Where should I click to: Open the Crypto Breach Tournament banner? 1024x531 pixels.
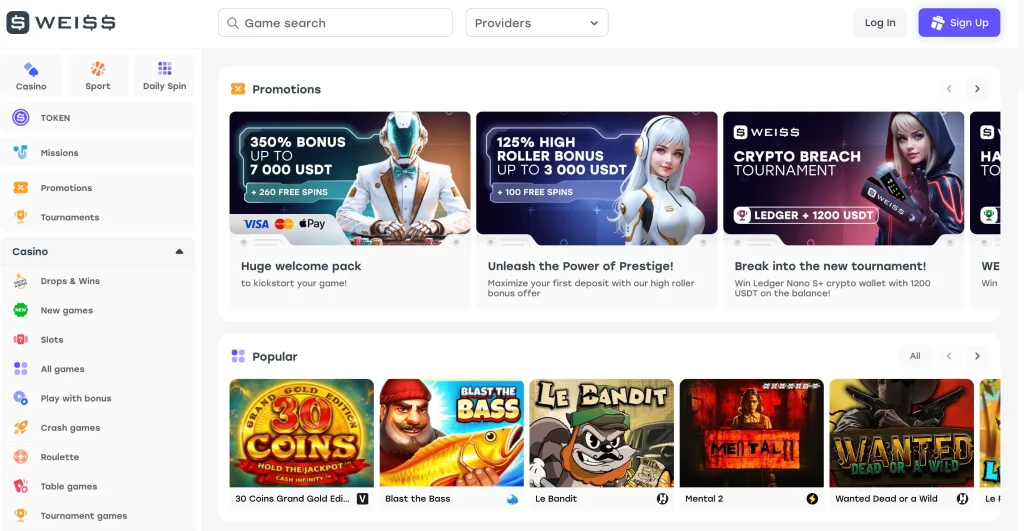coord(844,178)
